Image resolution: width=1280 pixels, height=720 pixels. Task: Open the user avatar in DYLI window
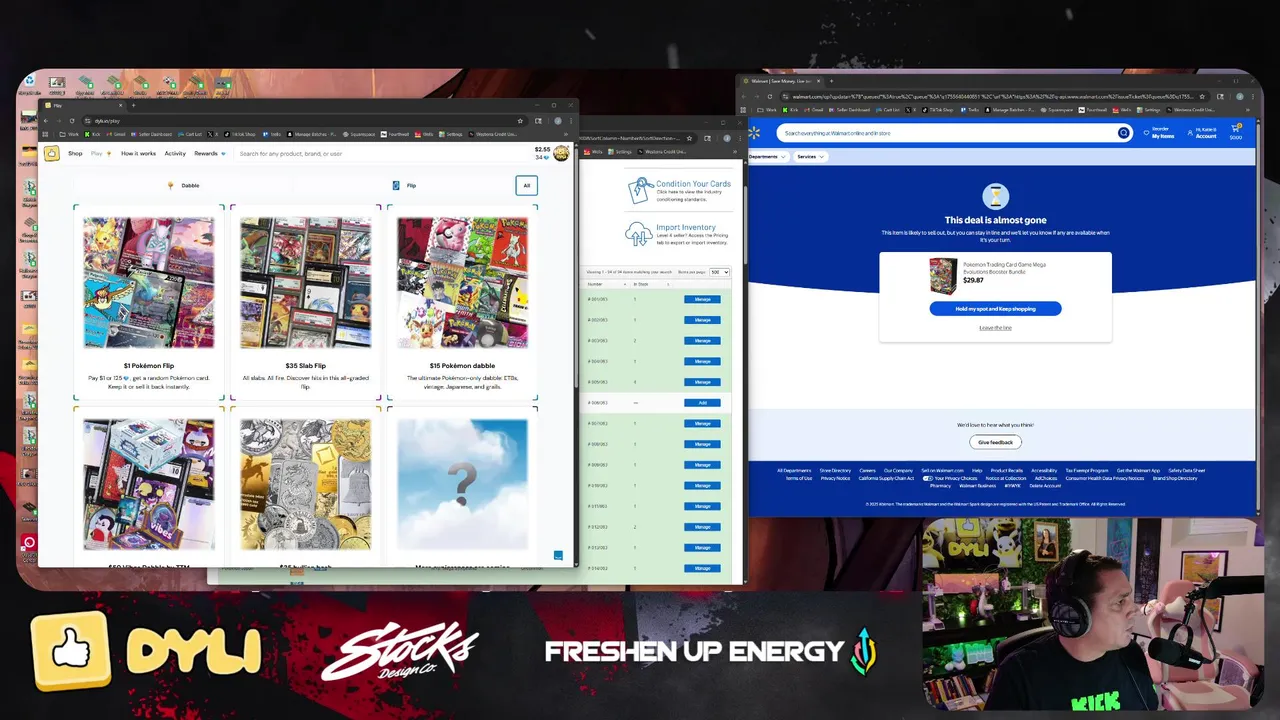tap(562, 153)
